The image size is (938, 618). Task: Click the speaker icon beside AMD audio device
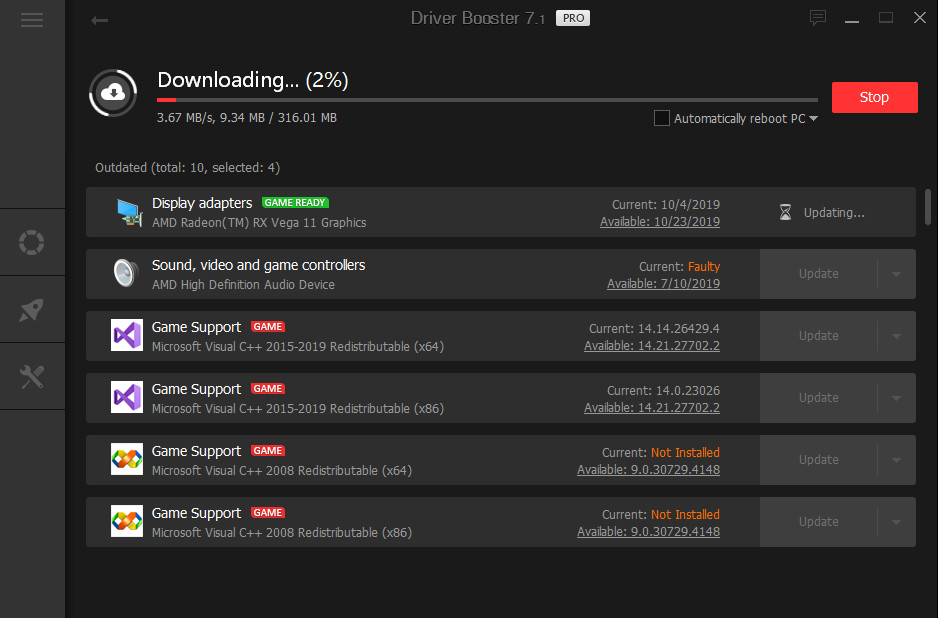tap(124, 273)
